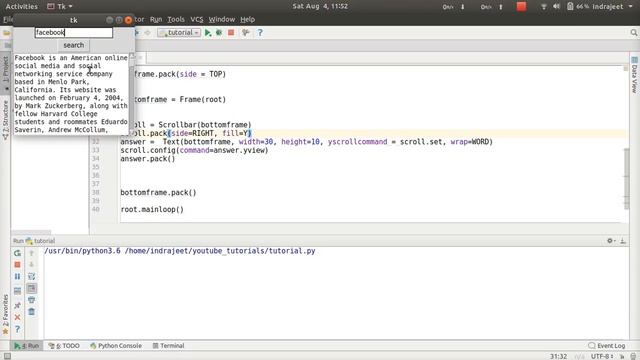Open the Structure side panel
Viewport: 640px width, 360px height.
point(5,120)
